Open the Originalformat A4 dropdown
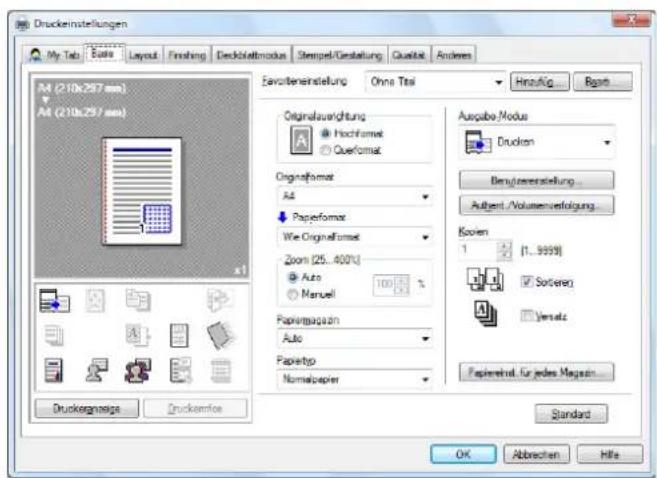 pos(355,196)
